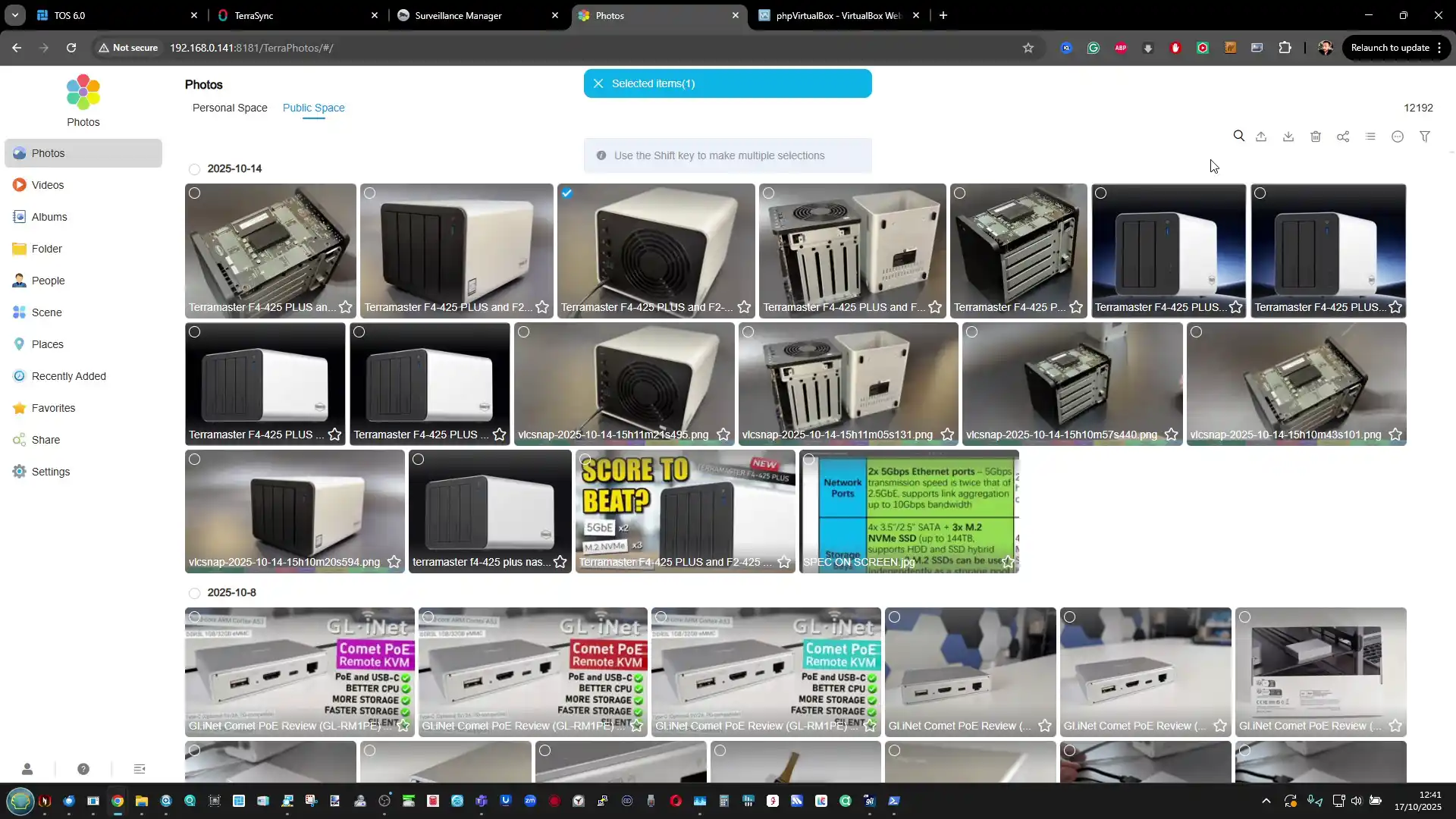This screenshot has height=819, width=1456.
Task: Favorite SPEC ON SCREEN.jpg with star
Action: tap(1008, 562)
